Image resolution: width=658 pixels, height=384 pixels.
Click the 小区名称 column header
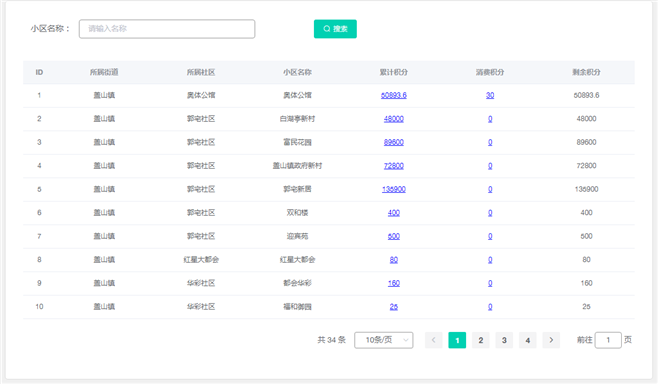pos(297,72)
